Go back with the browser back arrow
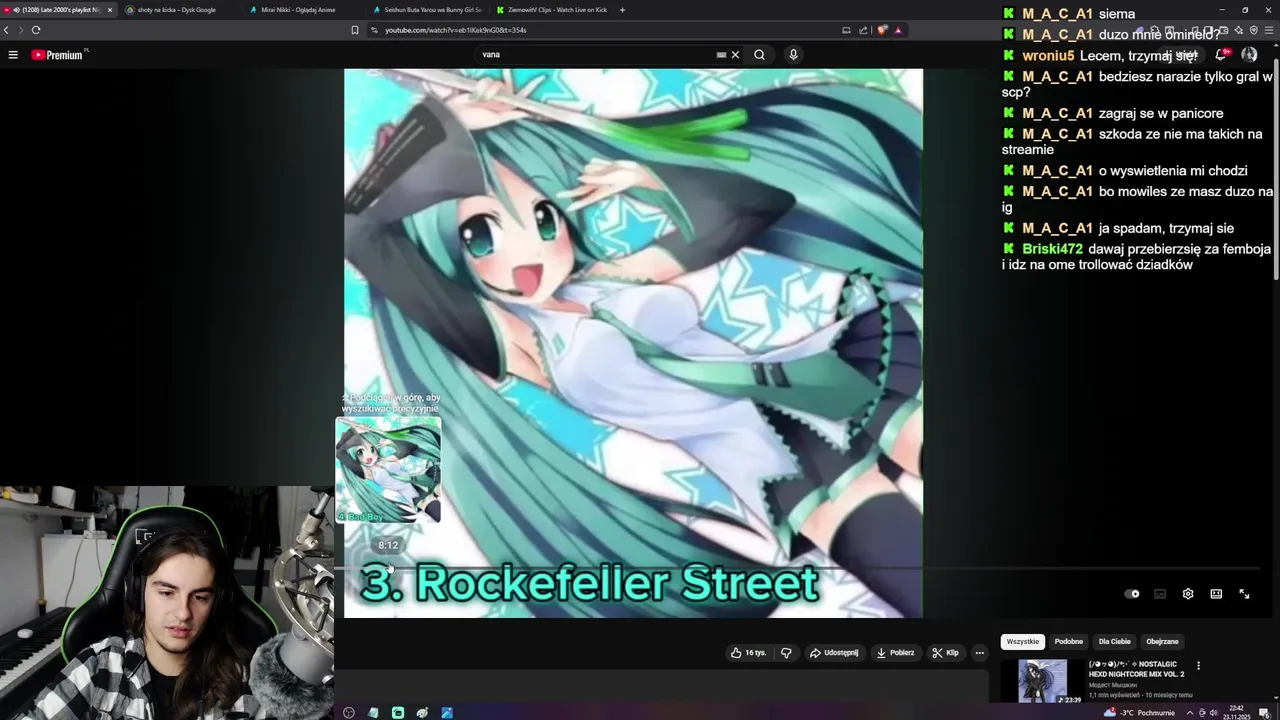 coord(6,30)
